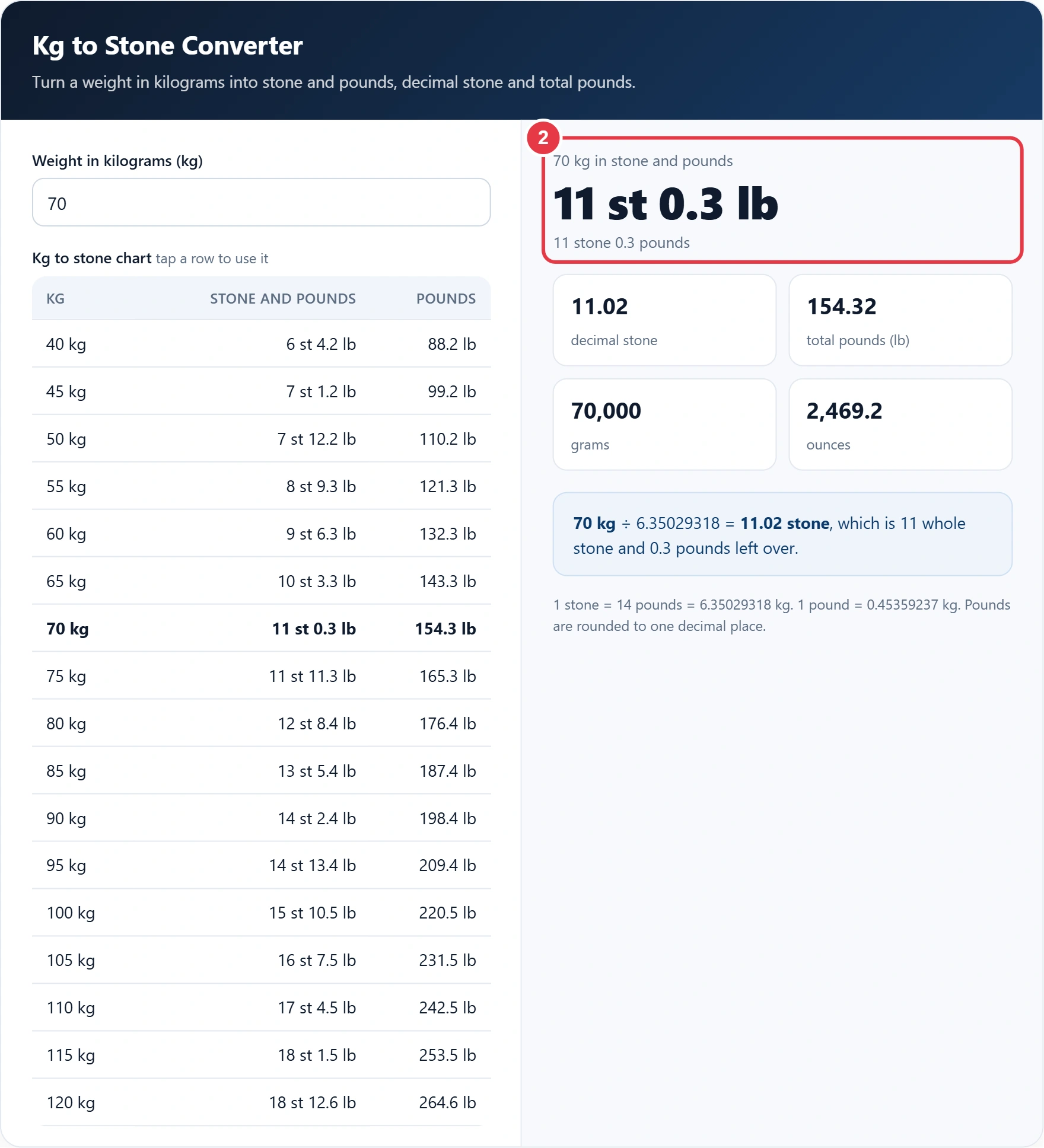Use the 60 kg row from the chart
Screen dimensions: 1044x1148
261,534
